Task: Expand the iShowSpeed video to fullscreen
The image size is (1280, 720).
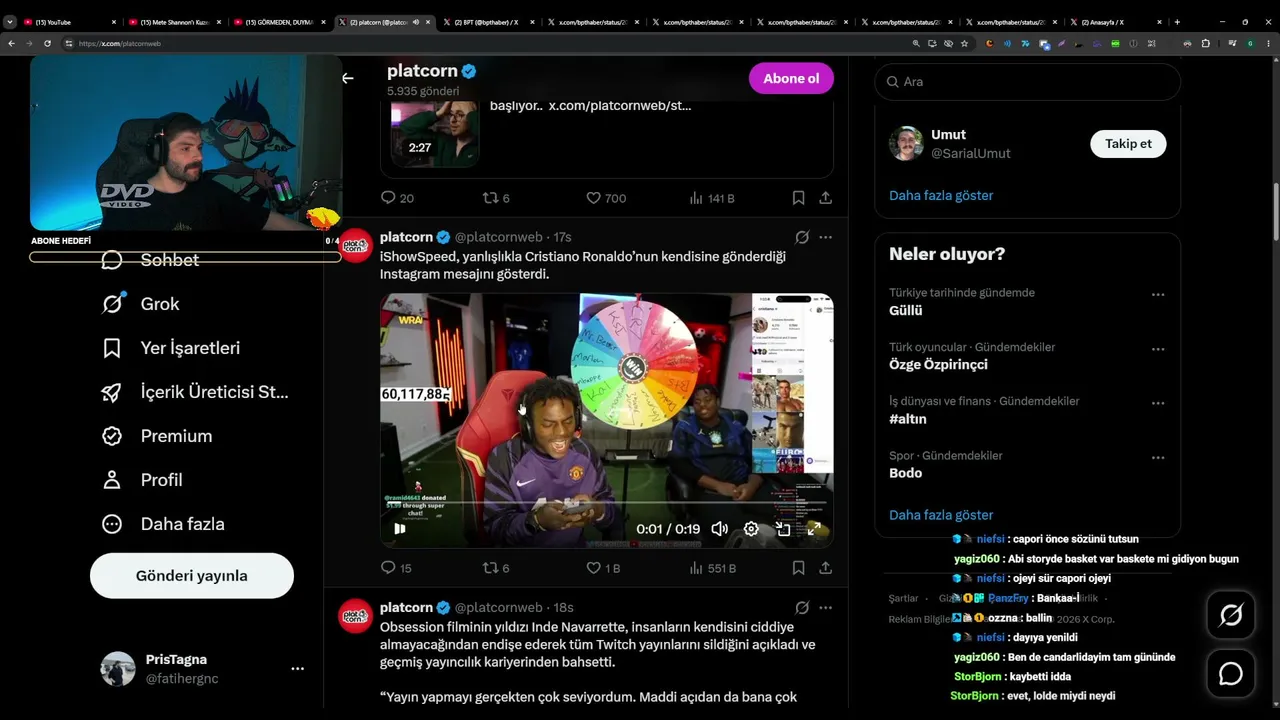Action: (x=814, y=529)
